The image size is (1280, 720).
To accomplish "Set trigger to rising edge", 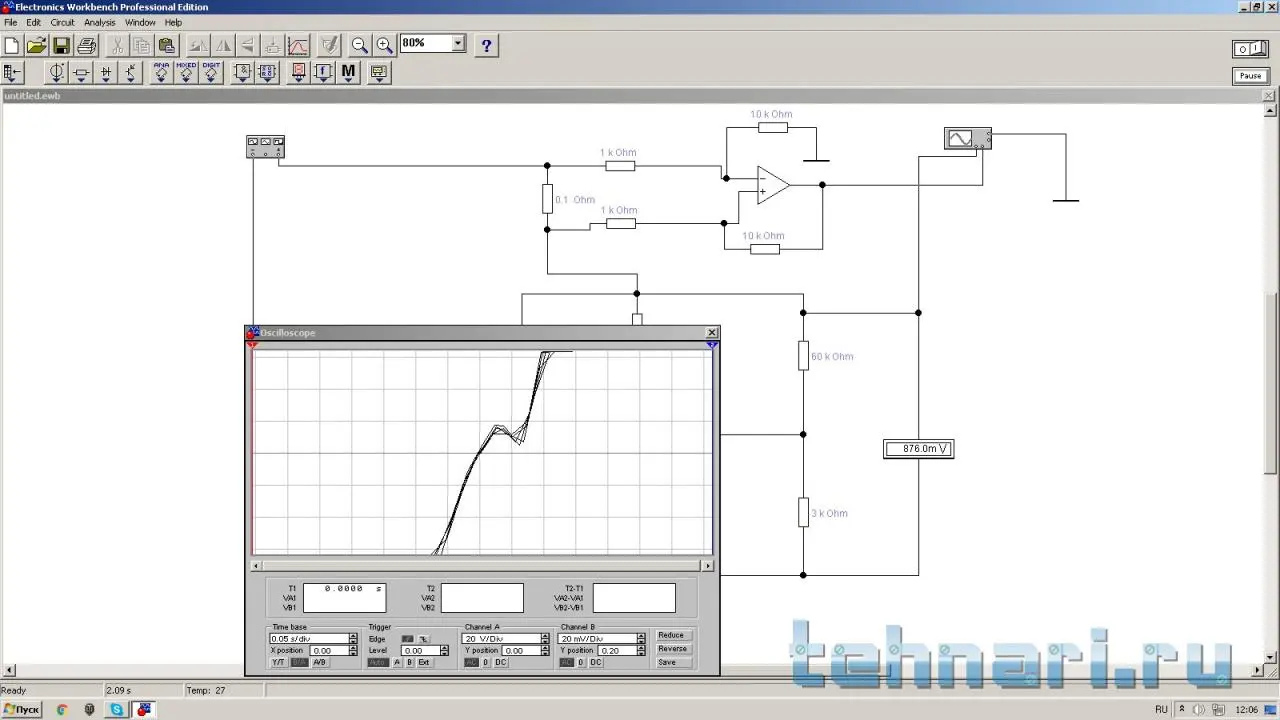I will pos(407,639).
